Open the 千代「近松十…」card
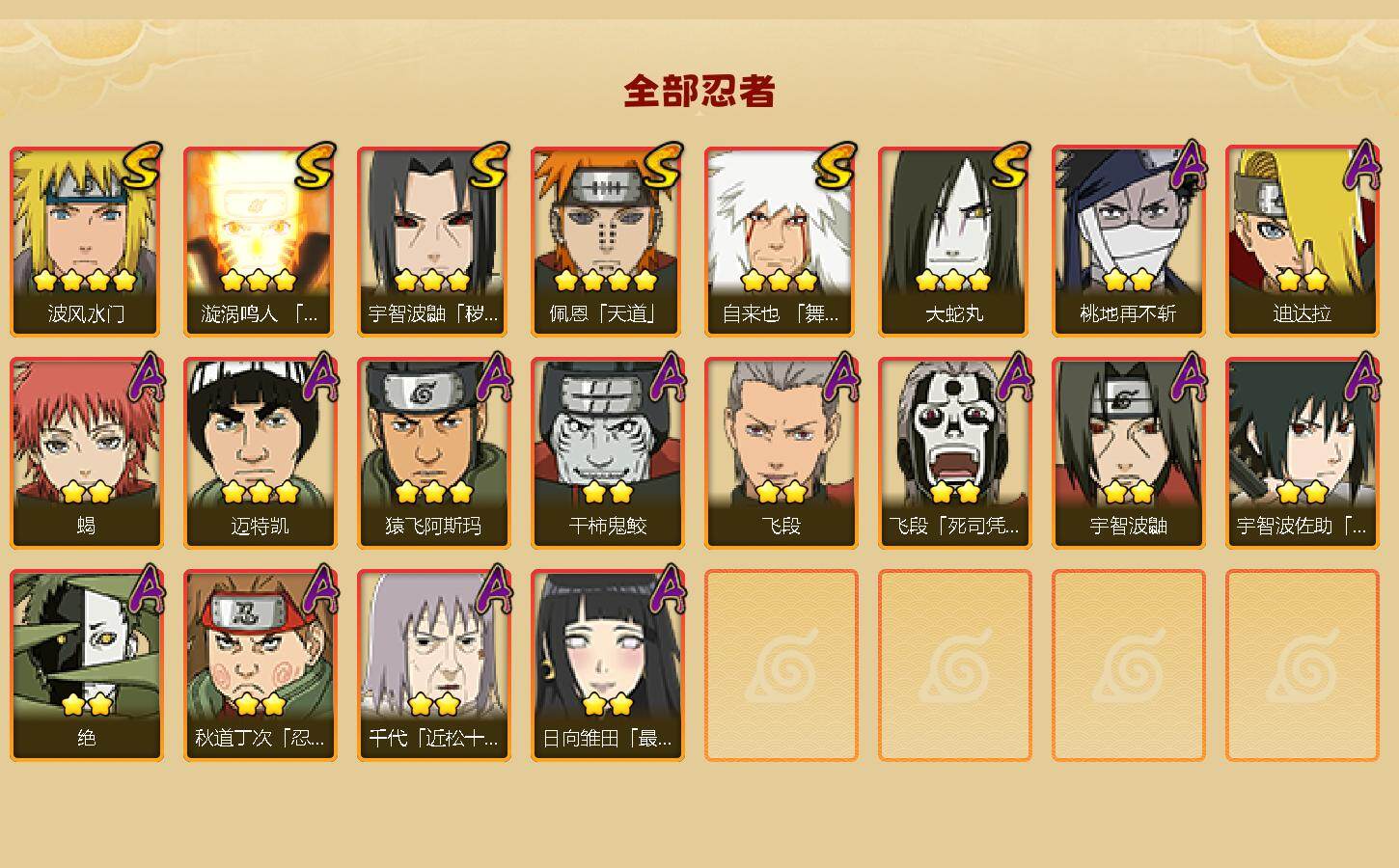Viewport: 1399px width, 868px height. tap(434, 665)
